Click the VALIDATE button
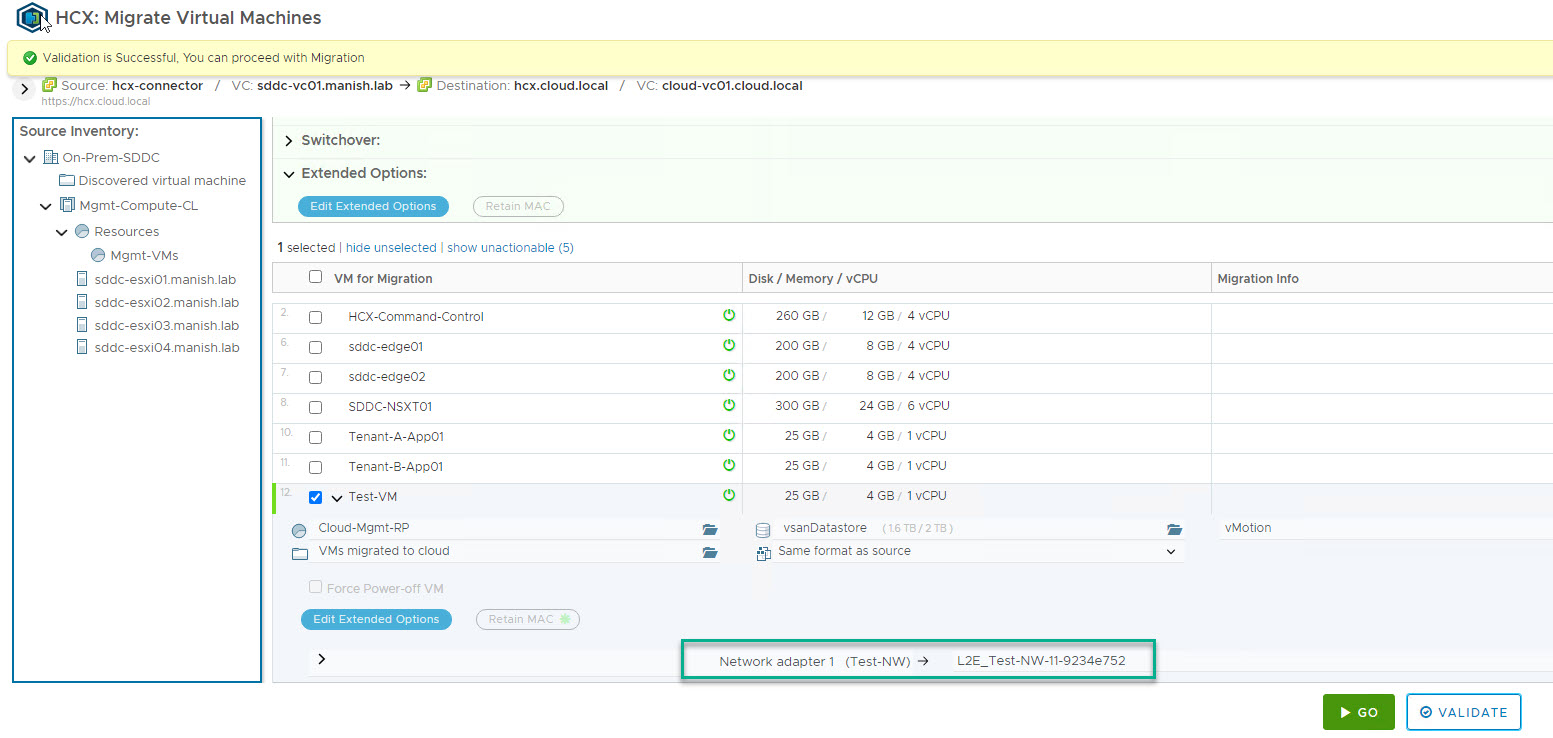Viewport: 1553px width, 738px height. click(x=1463, y=712)
